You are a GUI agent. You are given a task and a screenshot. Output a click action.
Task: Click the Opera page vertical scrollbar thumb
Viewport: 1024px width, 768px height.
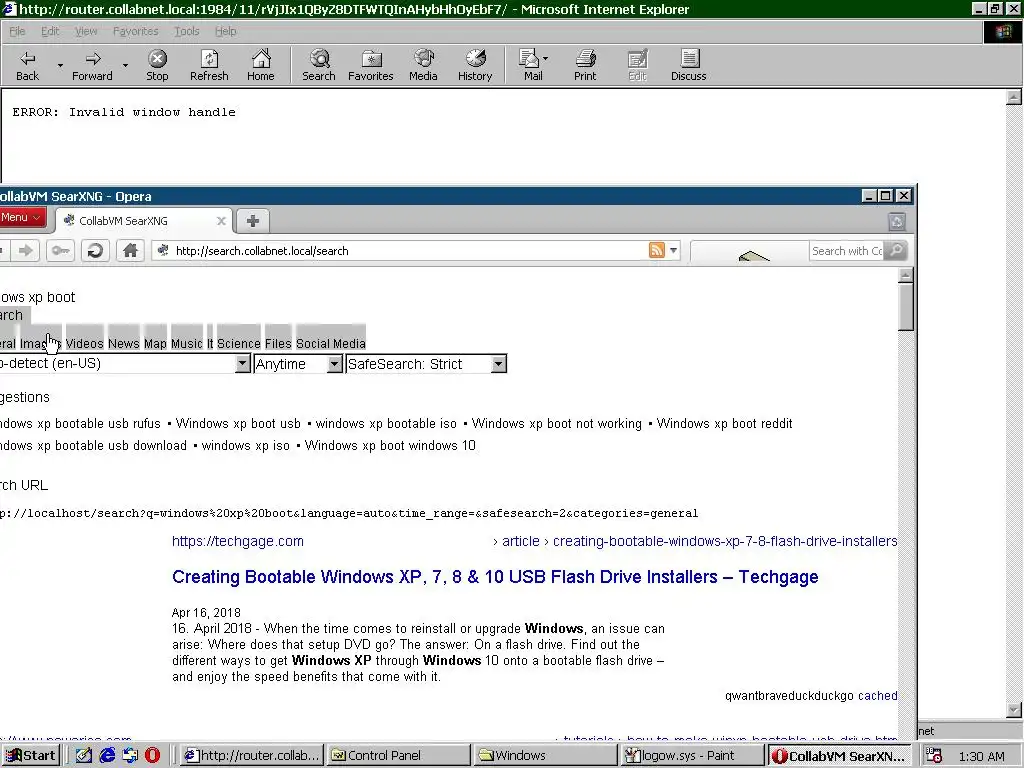(x=905, y=308)
